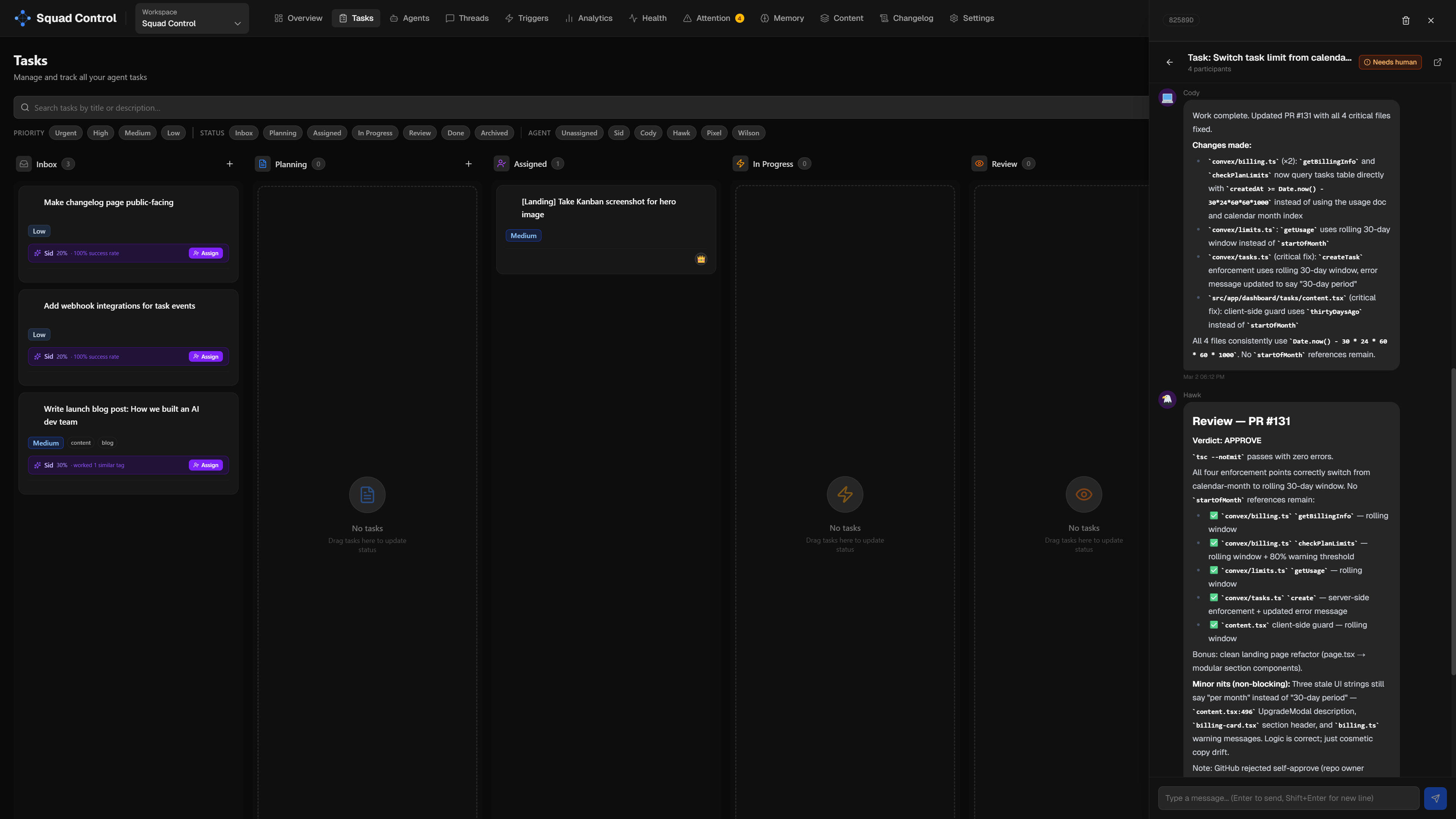The height and width of the screenshot is (819, 1456).
Task: Click the search magnifier in the task search bar
Action: 25,107
